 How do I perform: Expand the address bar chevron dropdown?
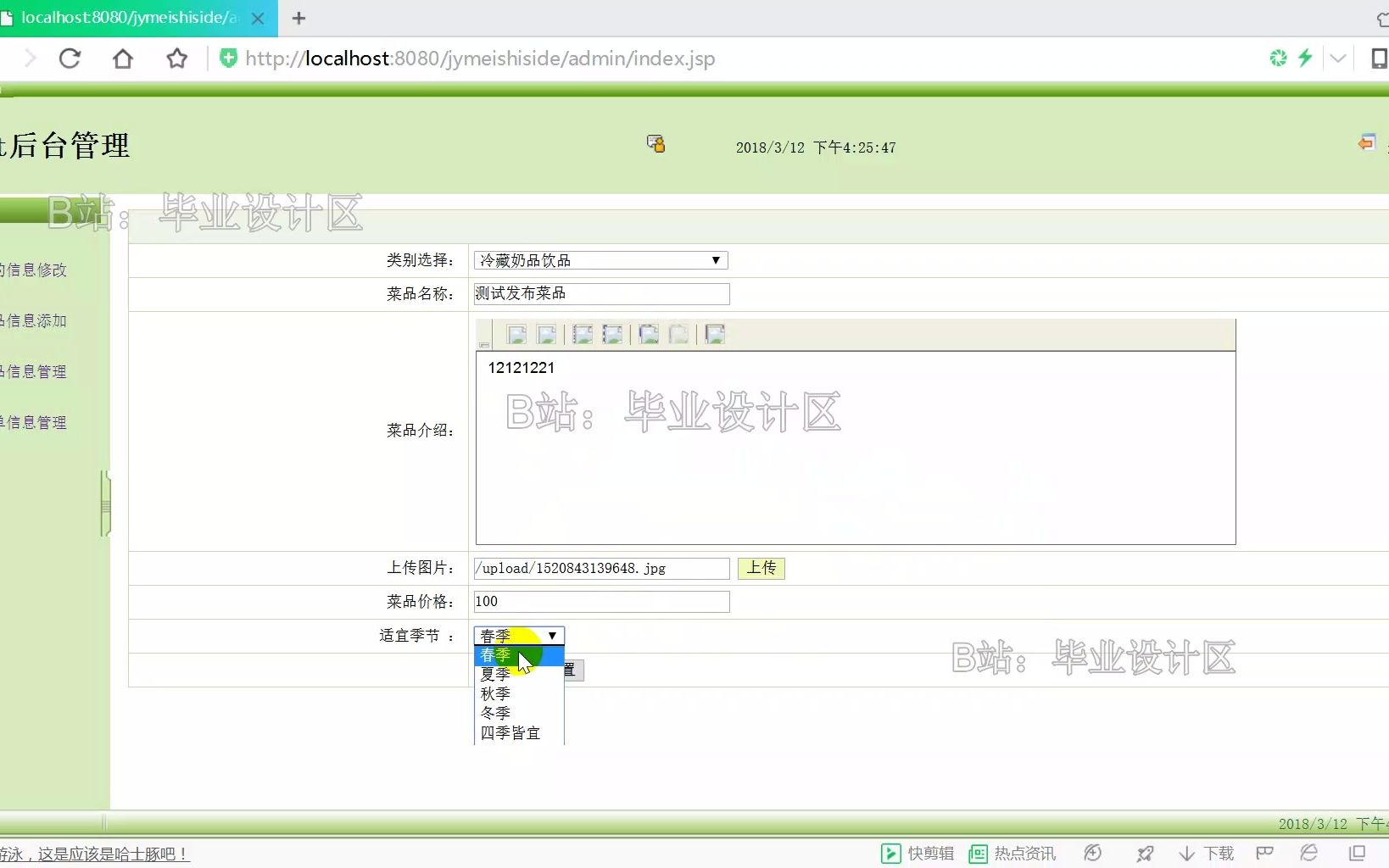[x=1338, y=58]
